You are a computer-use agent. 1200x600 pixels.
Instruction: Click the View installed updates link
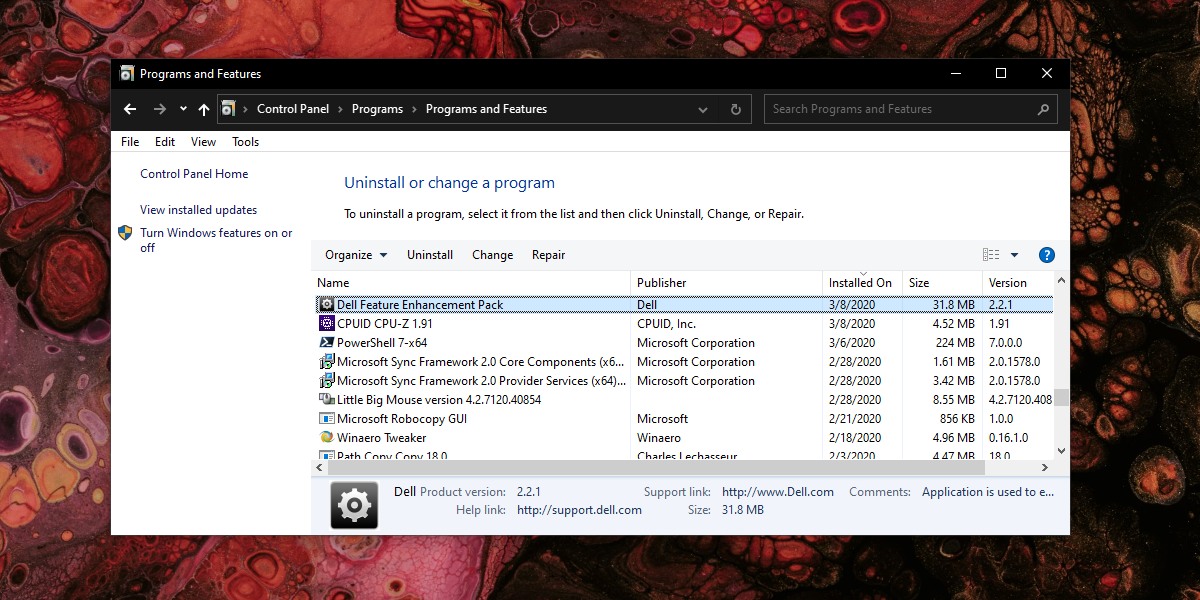[x=198, y=210]
